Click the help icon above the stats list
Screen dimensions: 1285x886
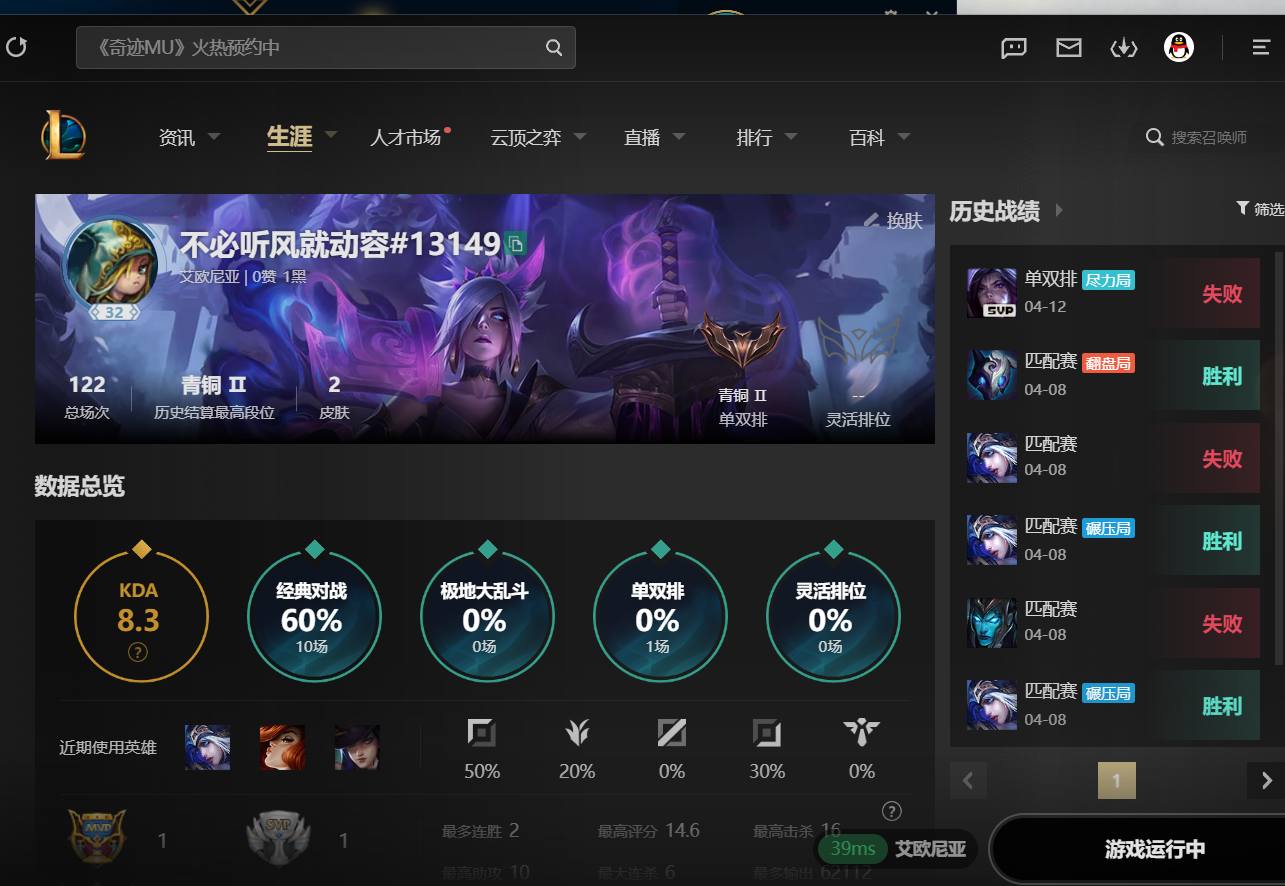(892, 811)
